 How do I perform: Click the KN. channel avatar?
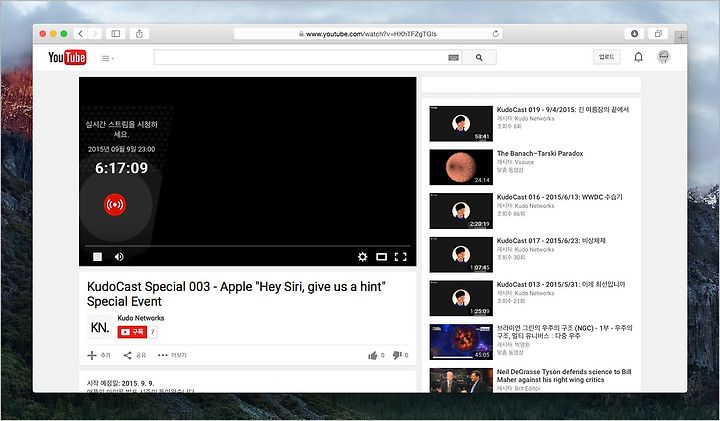point(100,327)
